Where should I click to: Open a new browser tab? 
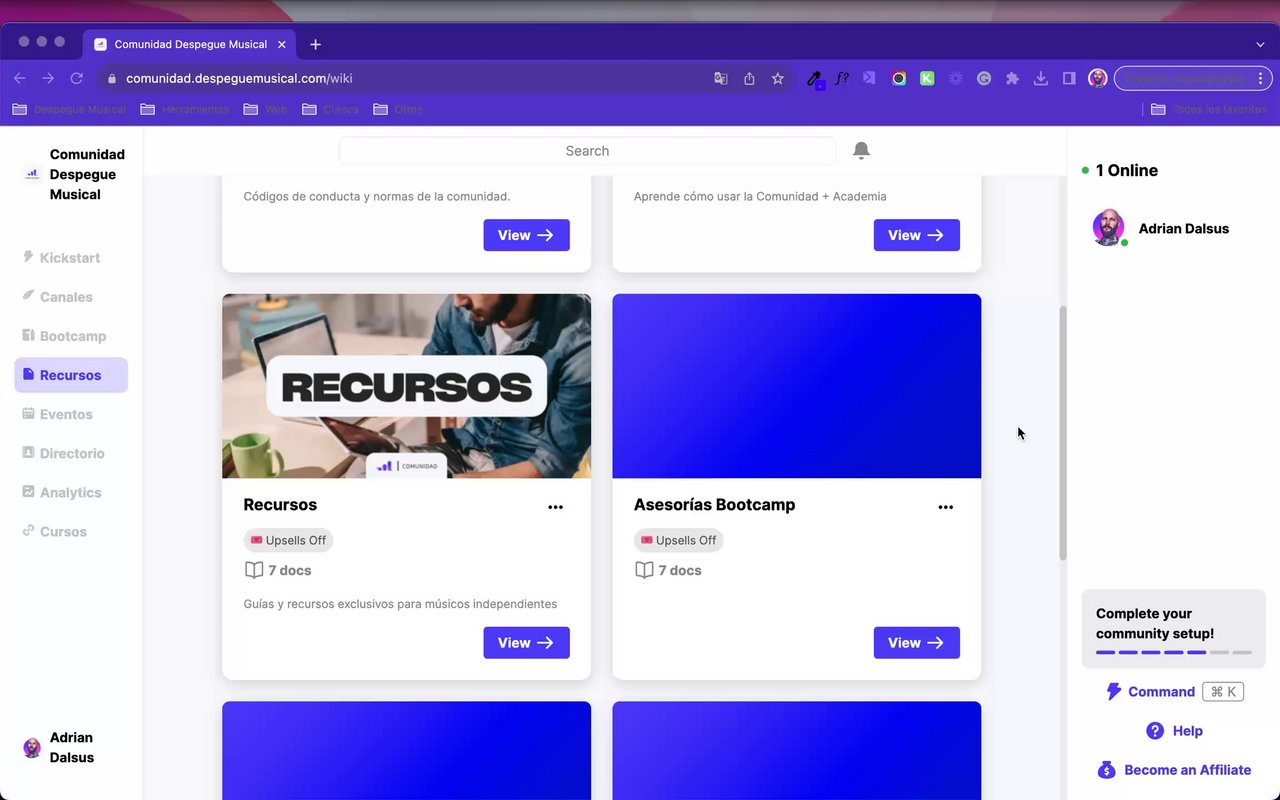click(315, 44)
